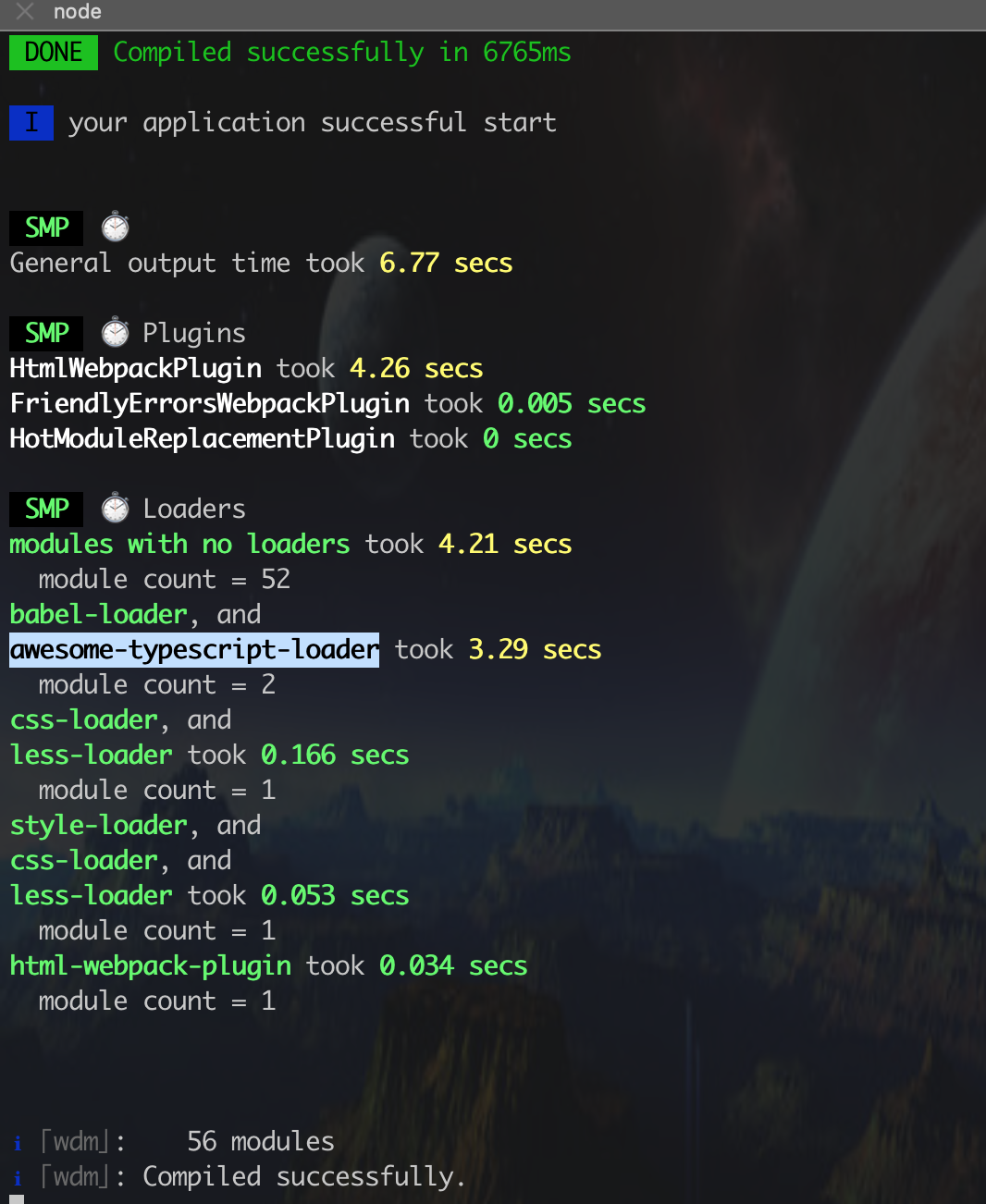Close the node terminal tab
This screenshot has height=1204, width=986.
tap(26, 12)
